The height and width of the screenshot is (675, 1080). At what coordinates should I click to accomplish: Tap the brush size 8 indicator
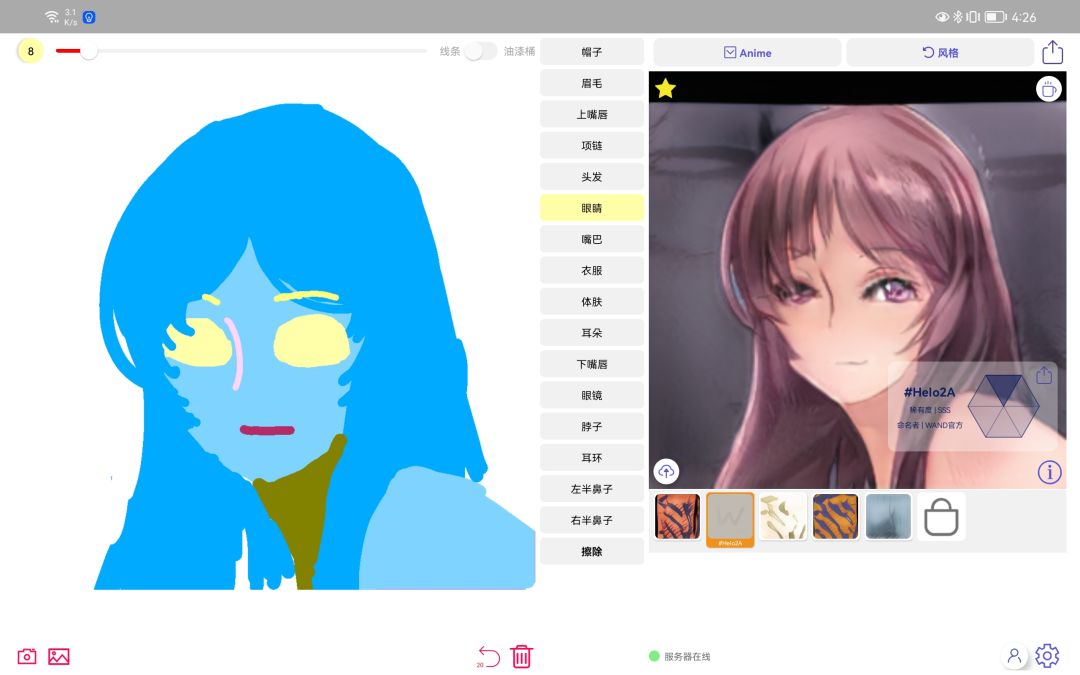point(30,51)
